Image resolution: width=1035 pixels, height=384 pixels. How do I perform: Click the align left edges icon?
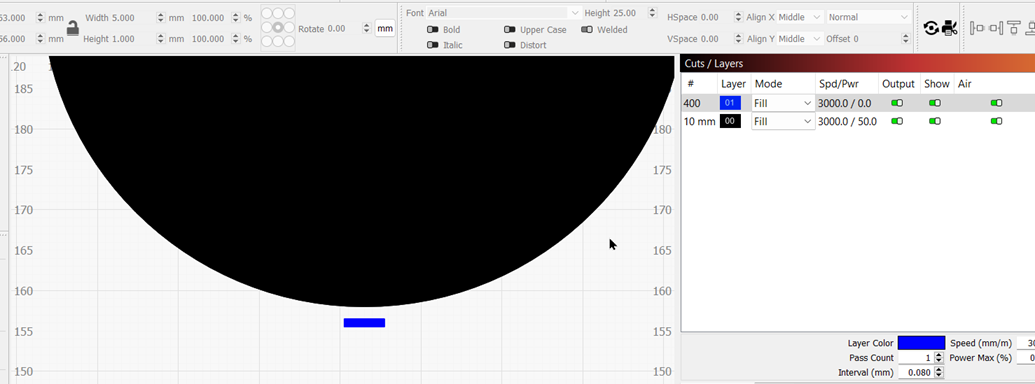pos(977,28)
